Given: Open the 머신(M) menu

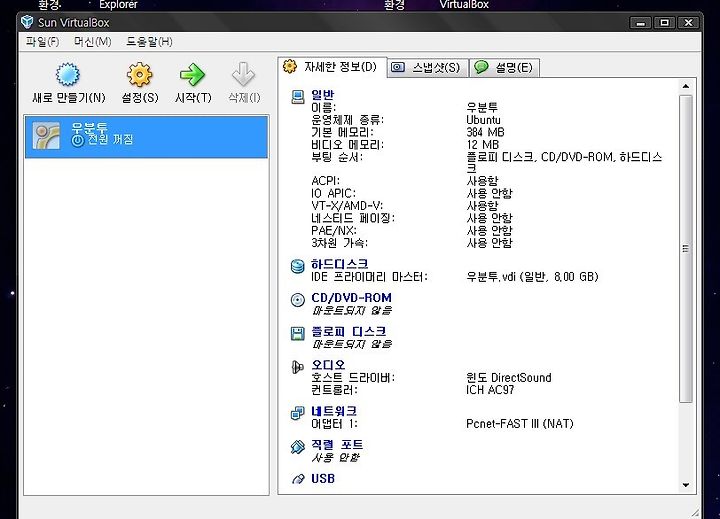Looking at the screenshot, I should point(93,42).
